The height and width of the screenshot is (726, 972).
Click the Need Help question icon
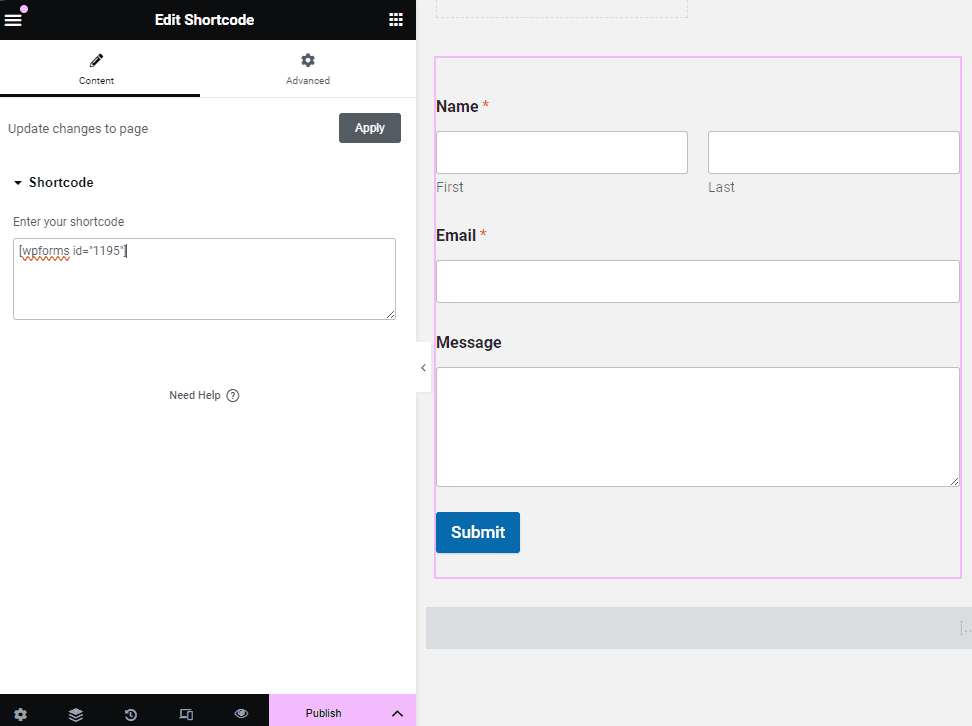(x=233, y=395)
